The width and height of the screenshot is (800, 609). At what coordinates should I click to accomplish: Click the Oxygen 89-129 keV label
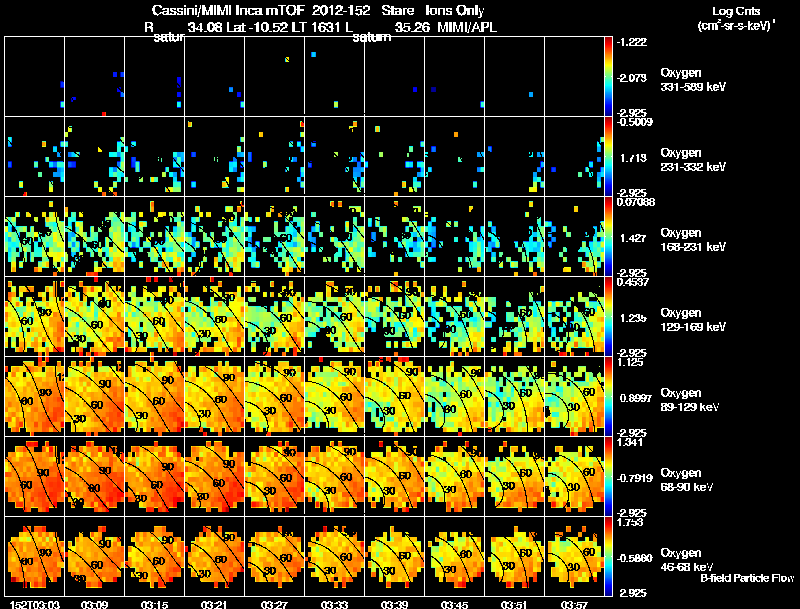click(x=690, y=400)
